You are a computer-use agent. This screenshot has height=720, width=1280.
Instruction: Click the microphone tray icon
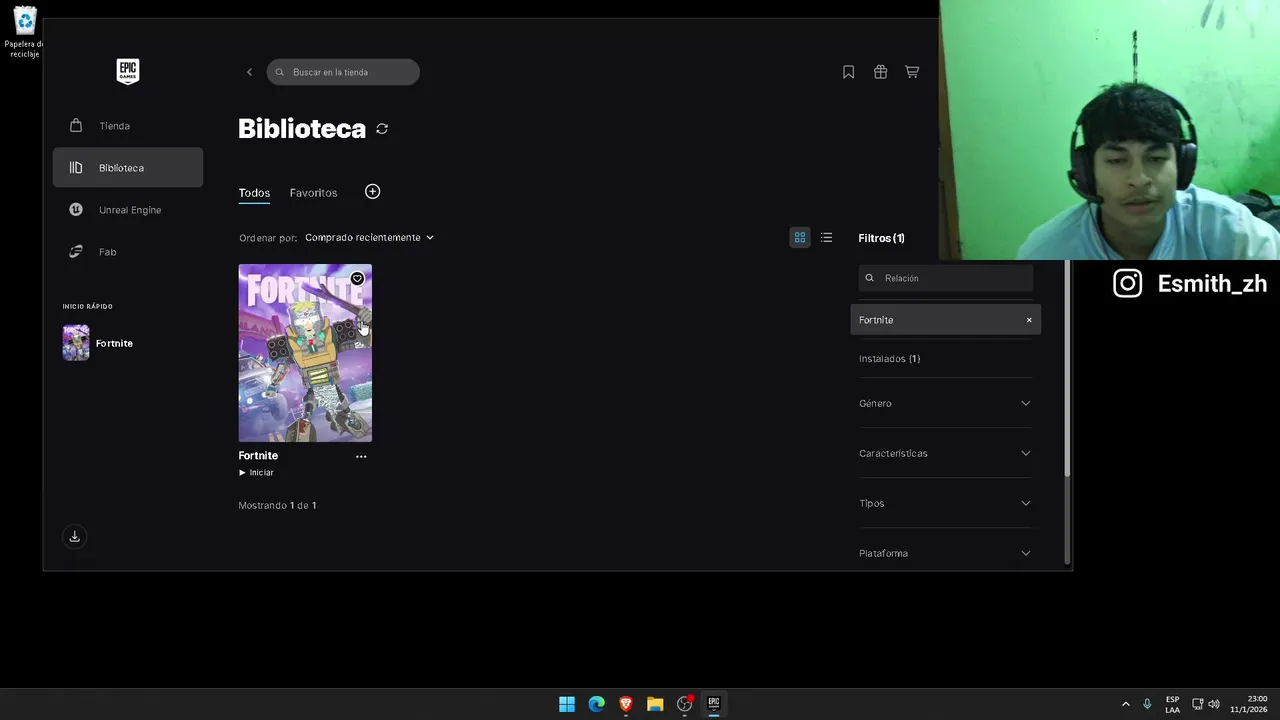(x=1147, y=704)
